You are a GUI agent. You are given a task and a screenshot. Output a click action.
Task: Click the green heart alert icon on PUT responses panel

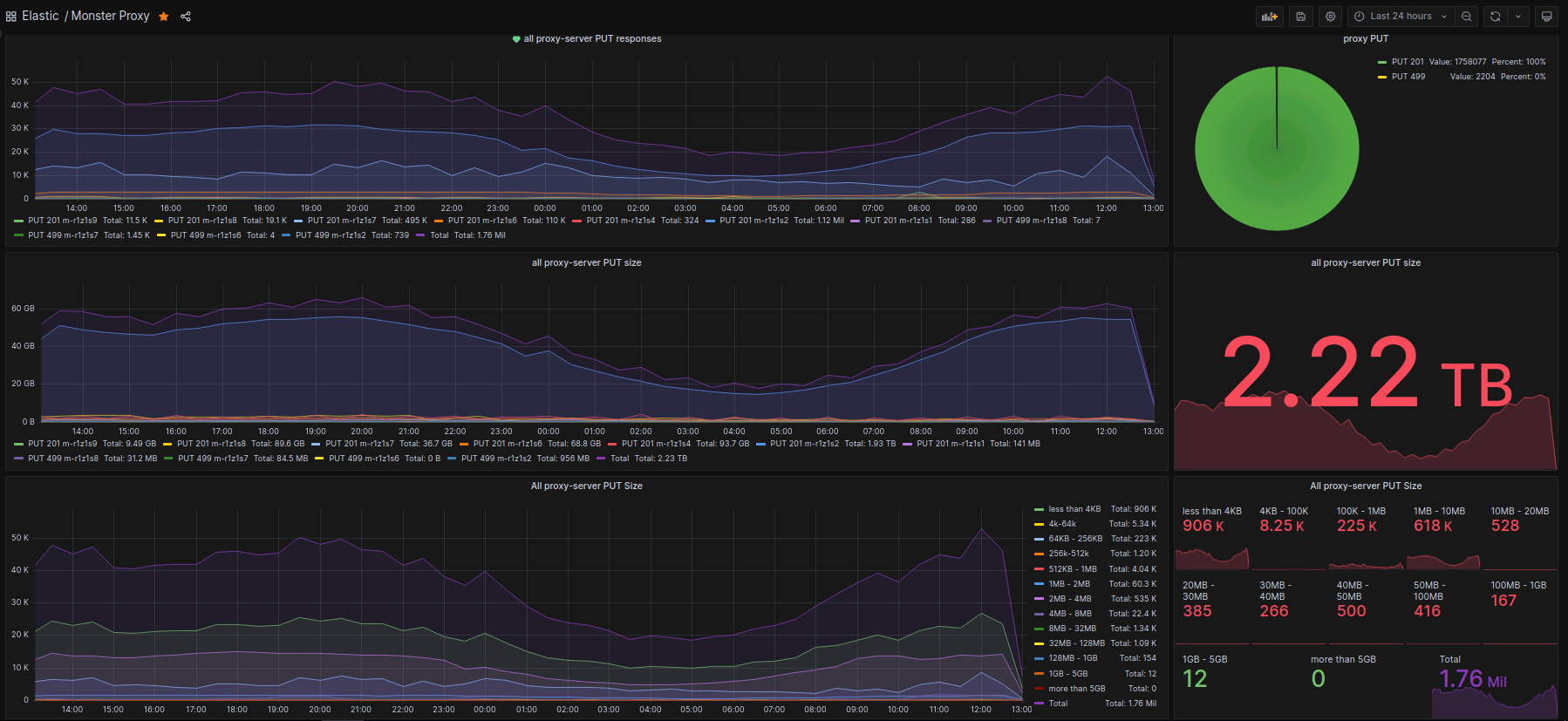(516, 39)
